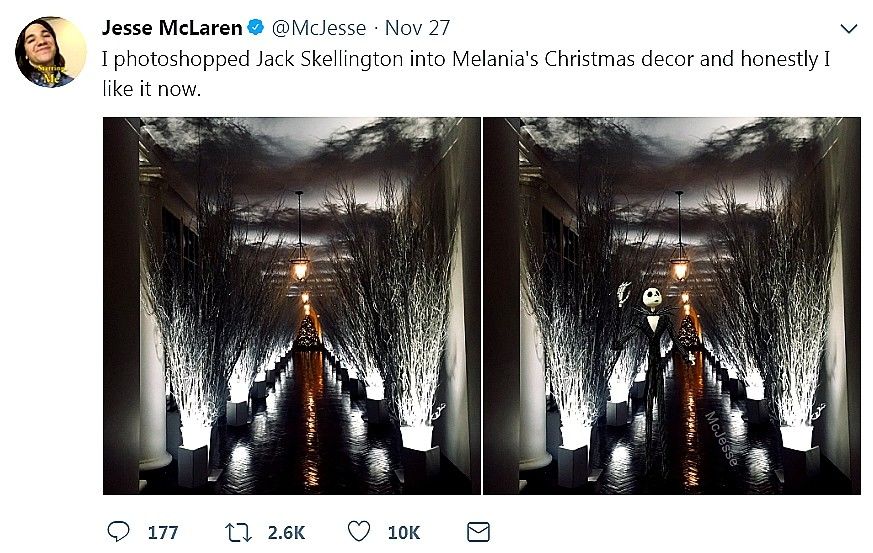Screen dimensions: 873x553
Task: Click the blue verified badge
Action: click(x=256, y=28)
